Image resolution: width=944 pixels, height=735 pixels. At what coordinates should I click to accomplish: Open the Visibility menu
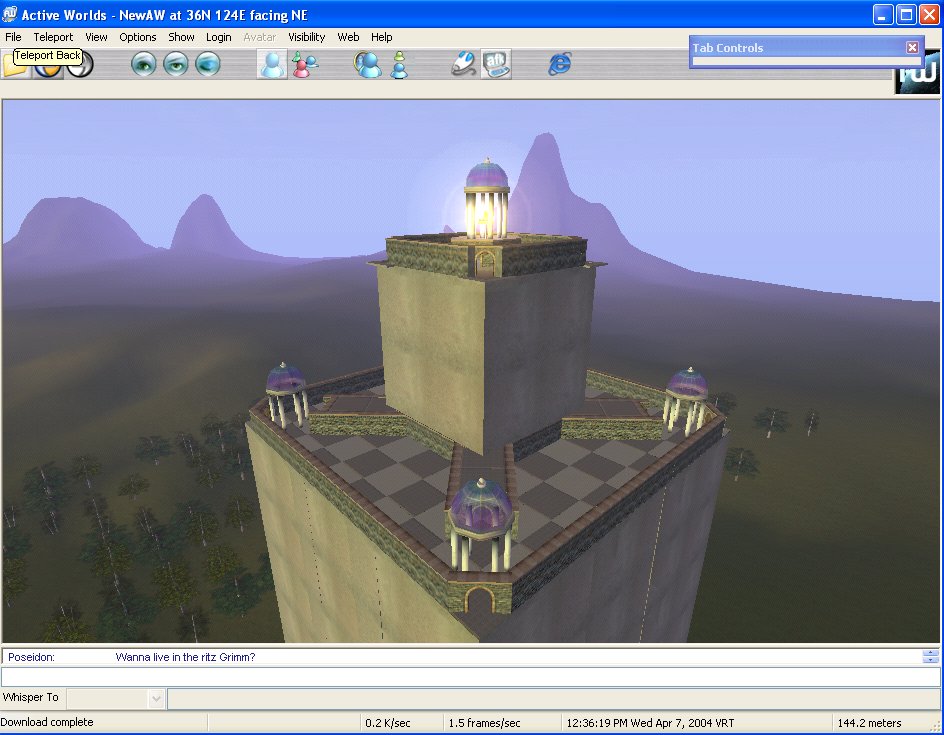pyautogui.click(x=306, y=37)
